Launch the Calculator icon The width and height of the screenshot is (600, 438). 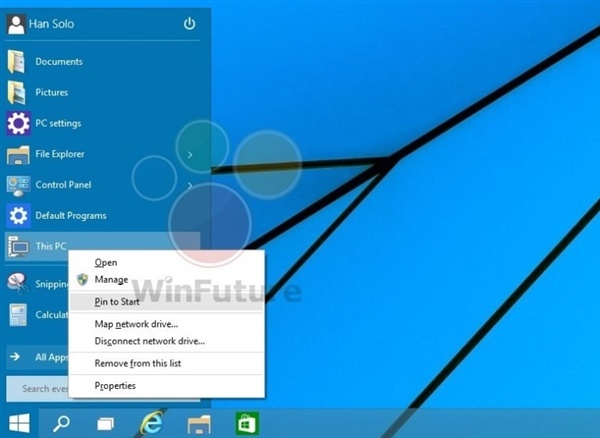[x=18, y=314]
